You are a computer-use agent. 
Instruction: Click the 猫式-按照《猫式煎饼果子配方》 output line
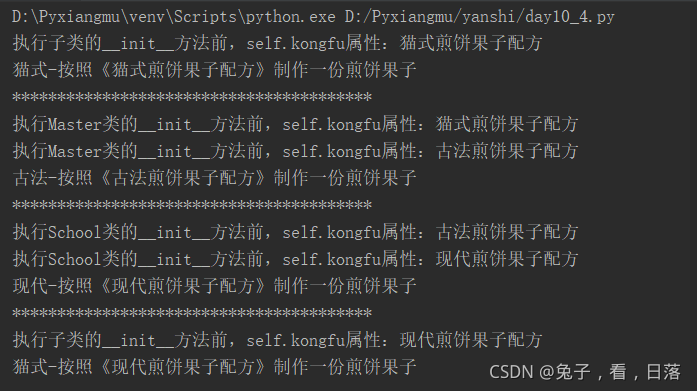pyautogui.click(x=214, y=70)
